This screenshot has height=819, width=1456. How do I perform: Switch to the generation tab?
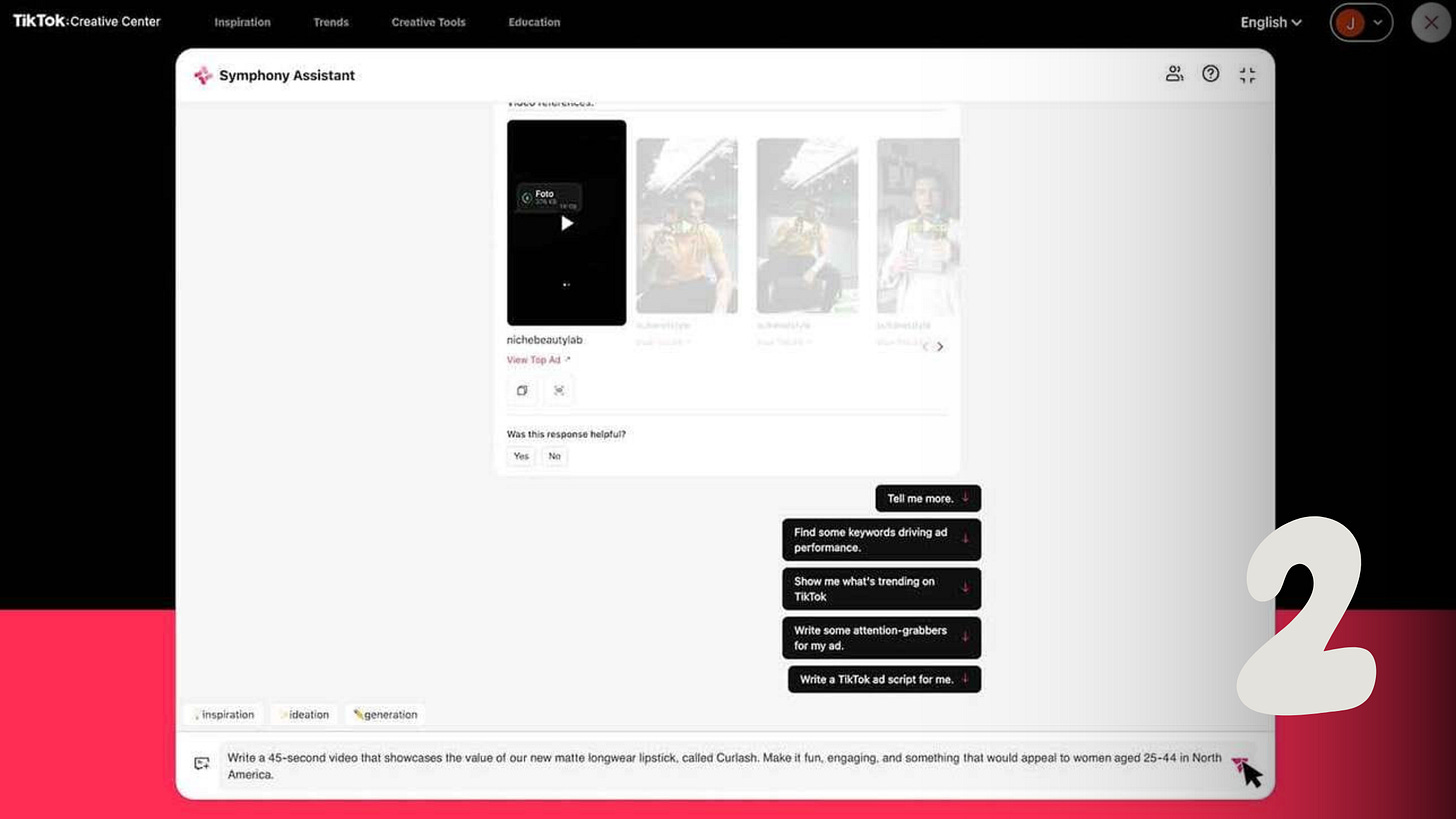[386, 714]
